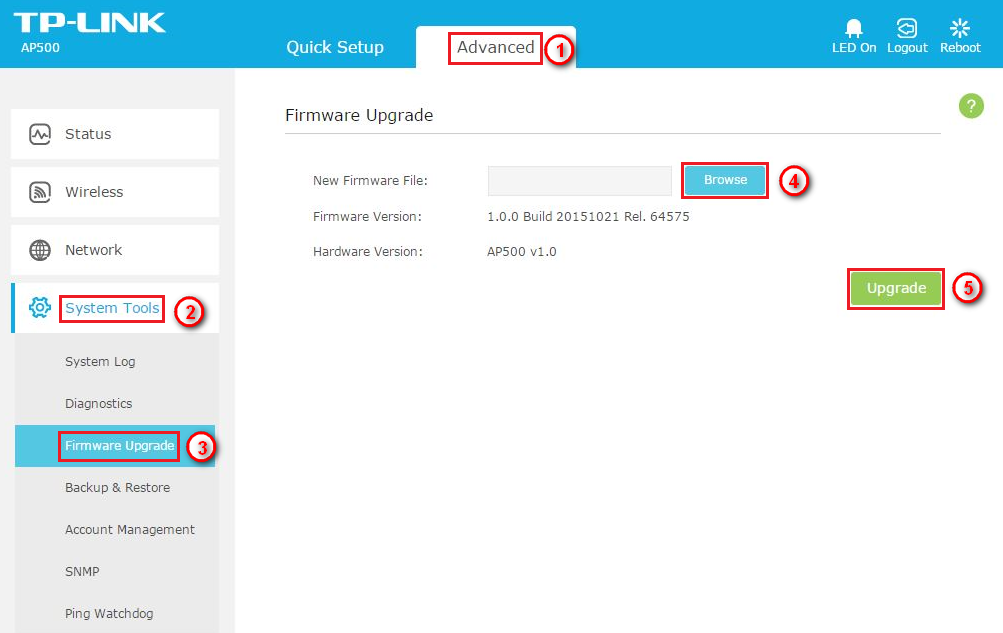This screenshot has height=633, width=1003.
Task: Open the Status menu section
Action: pos(115,134)
